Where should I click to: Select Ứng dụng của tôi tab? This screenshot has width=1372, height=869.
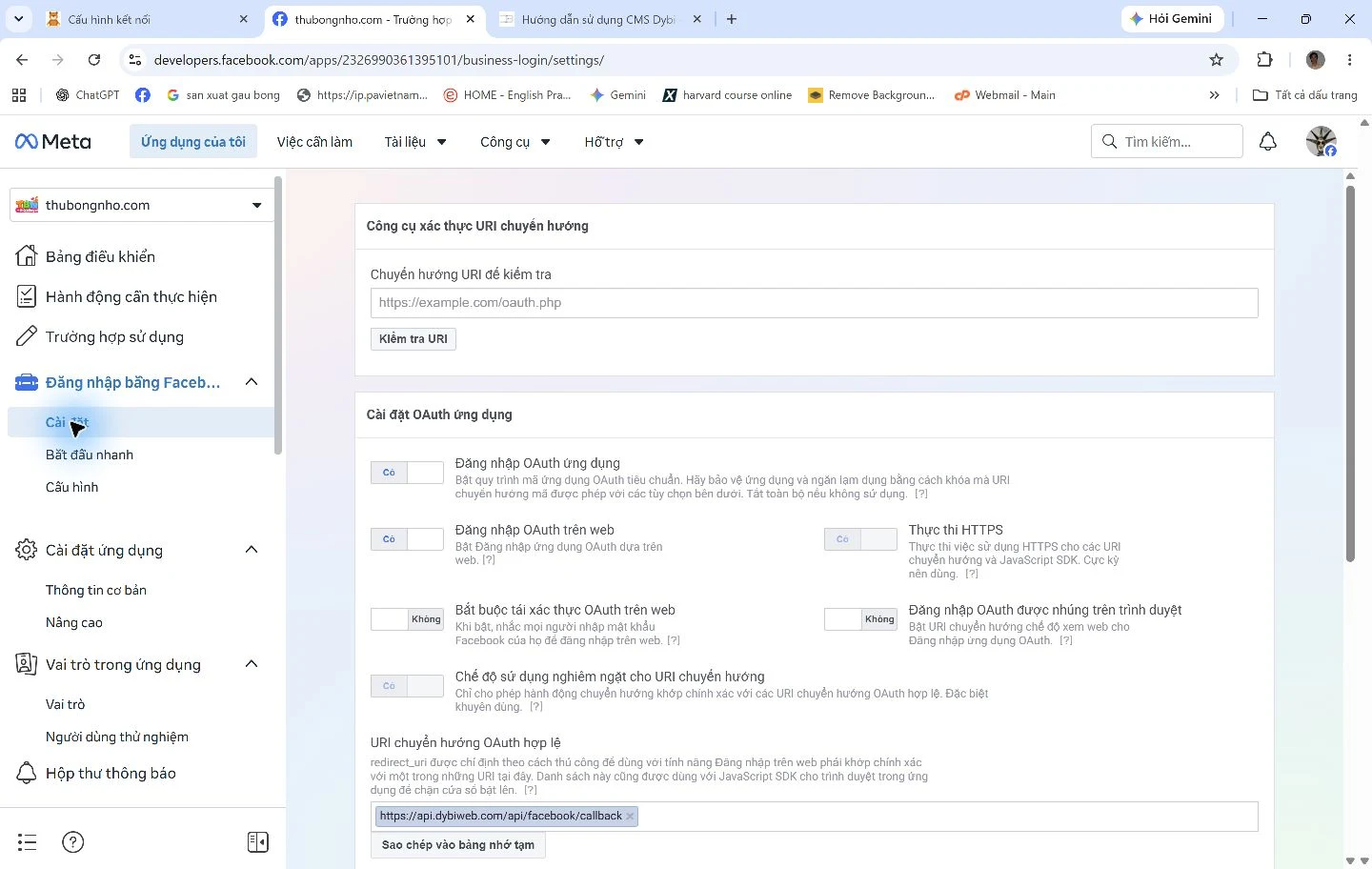[x=193, y=142]
